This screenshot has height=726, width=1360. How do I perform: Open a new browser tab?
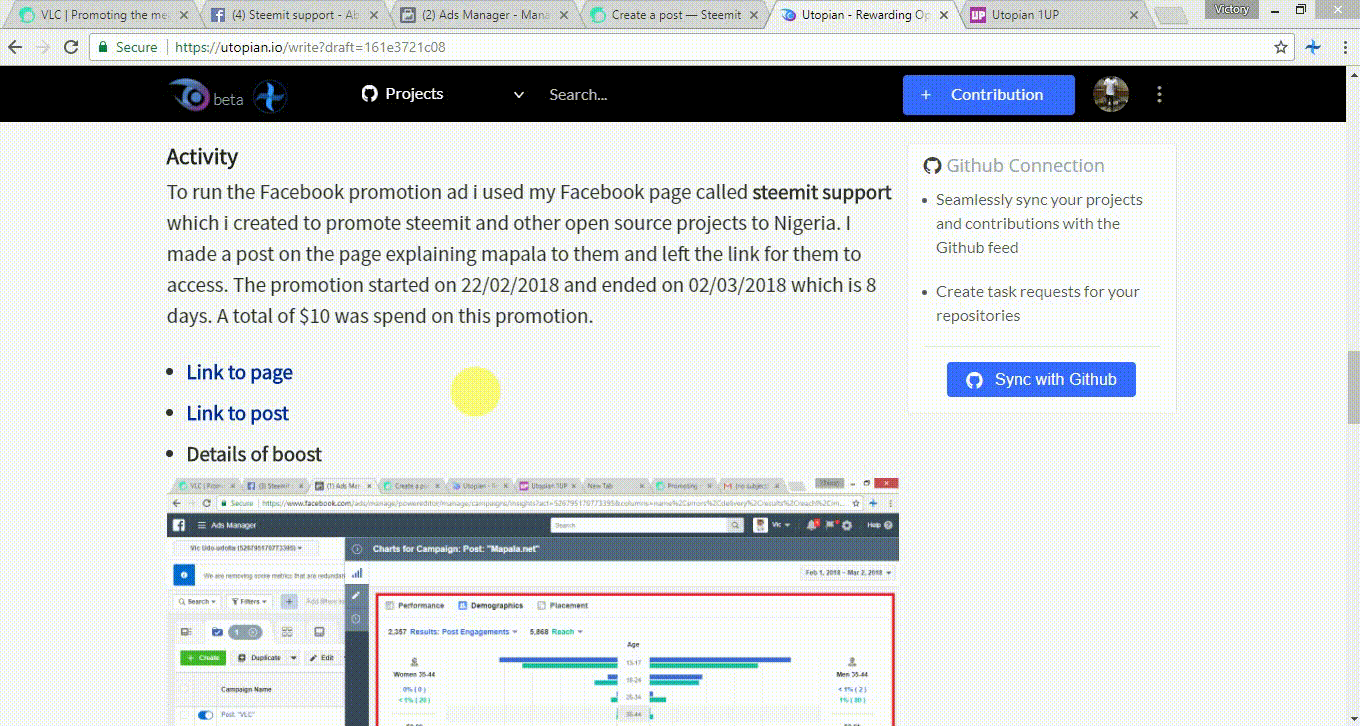pos(1171,16)
